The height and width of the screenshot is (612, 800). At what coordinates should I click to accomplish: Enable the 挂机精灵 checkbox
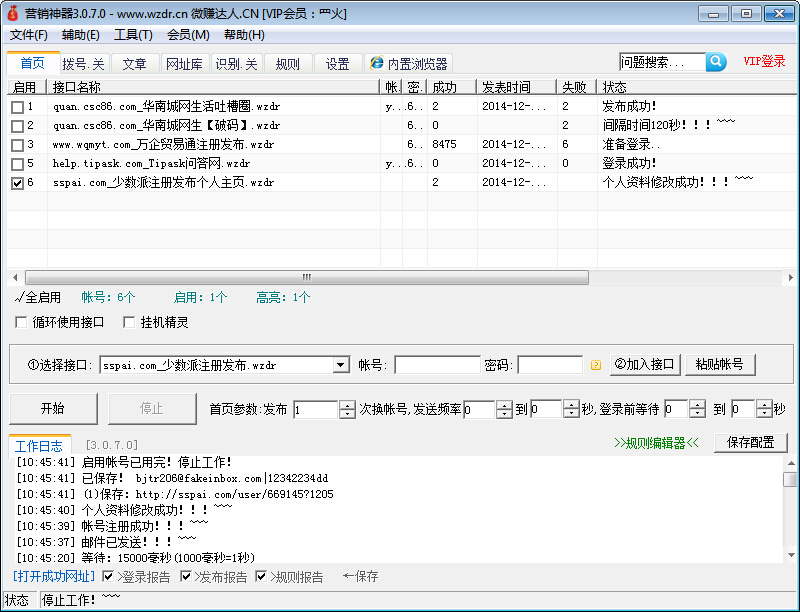[130, 322]
